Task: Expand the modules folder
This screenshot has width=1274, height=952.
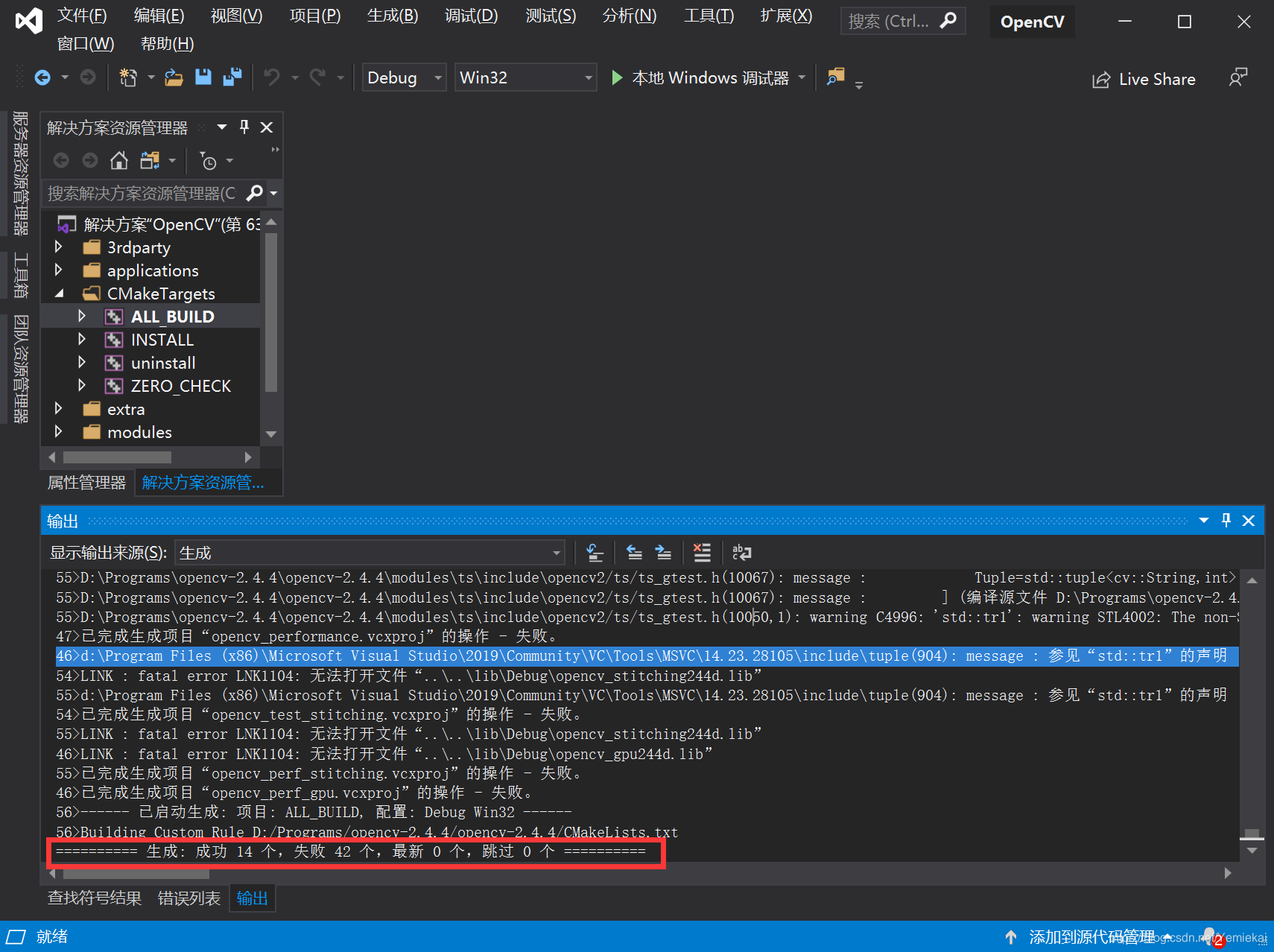Action: click(x=58, y=431)
